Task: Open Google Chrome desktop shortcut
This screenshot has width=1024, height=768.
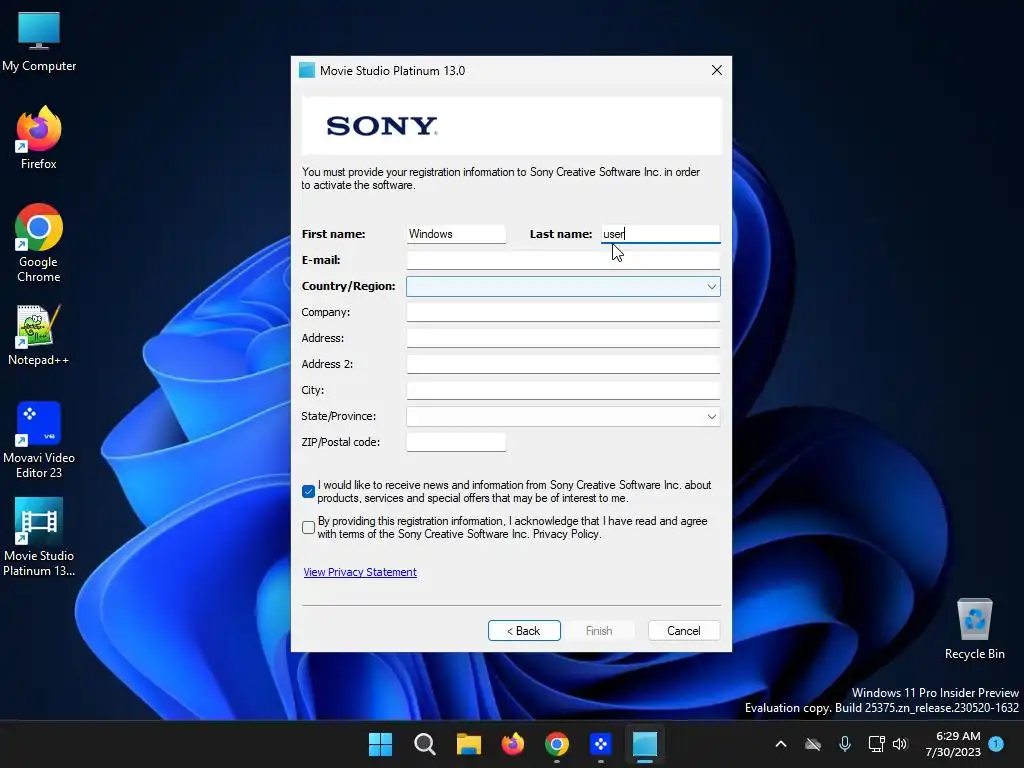Action: pyautogui.click(x=39, y=243)
